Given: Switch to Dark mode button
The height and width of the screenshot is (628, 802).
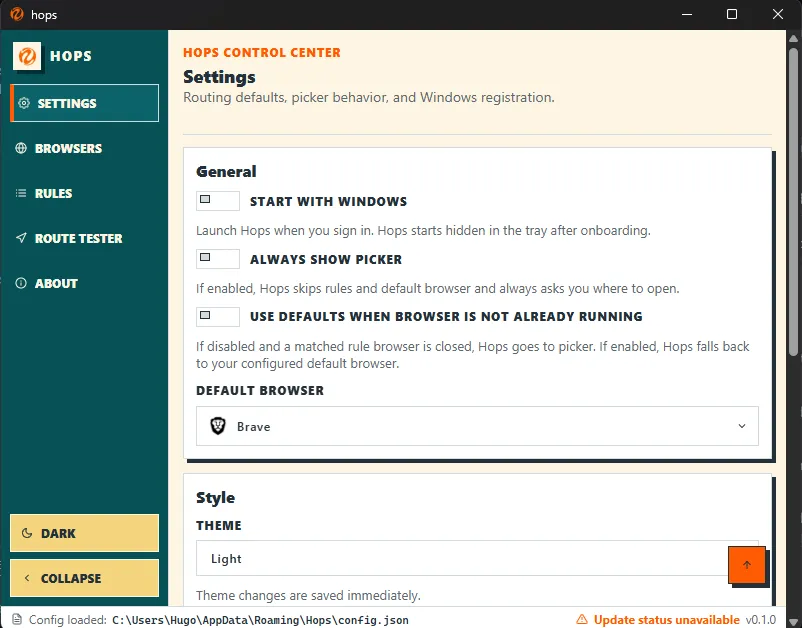Looking at the screenshot, I should tap(84, 533).
